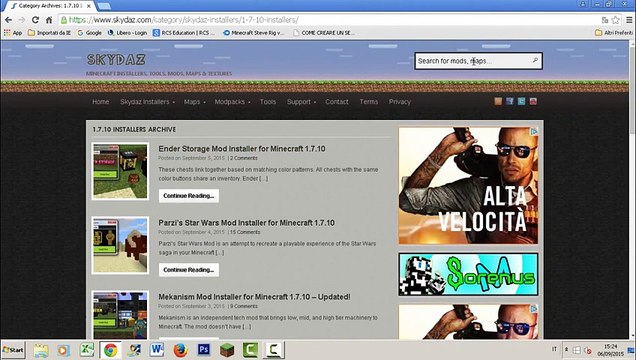Viewport: 636px width, 360px height.
Task: Open the Tools menu item
Action: coord(268,102)
